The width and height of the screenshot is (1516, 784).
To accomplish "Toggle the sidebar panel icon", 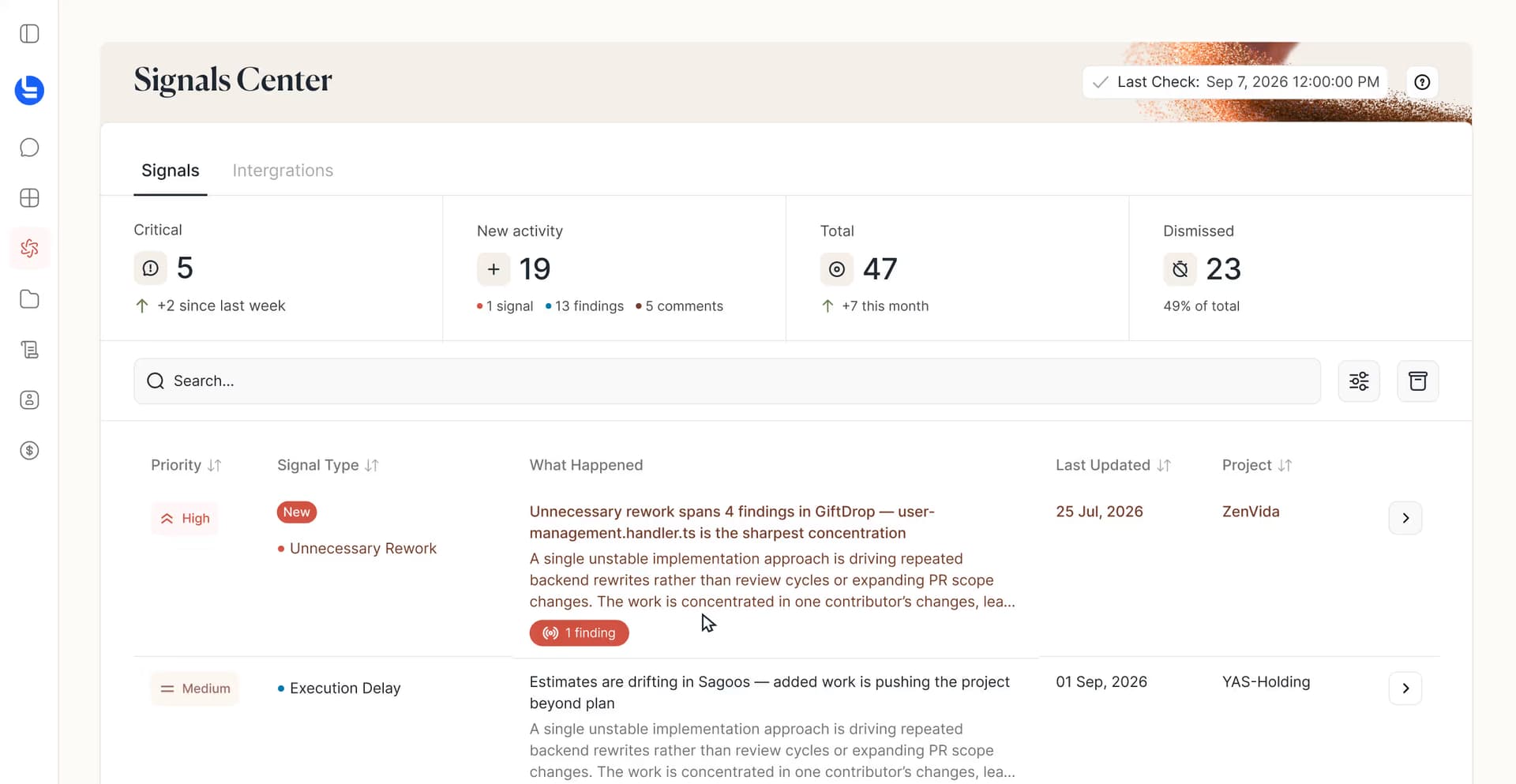I will pos(29,34).
